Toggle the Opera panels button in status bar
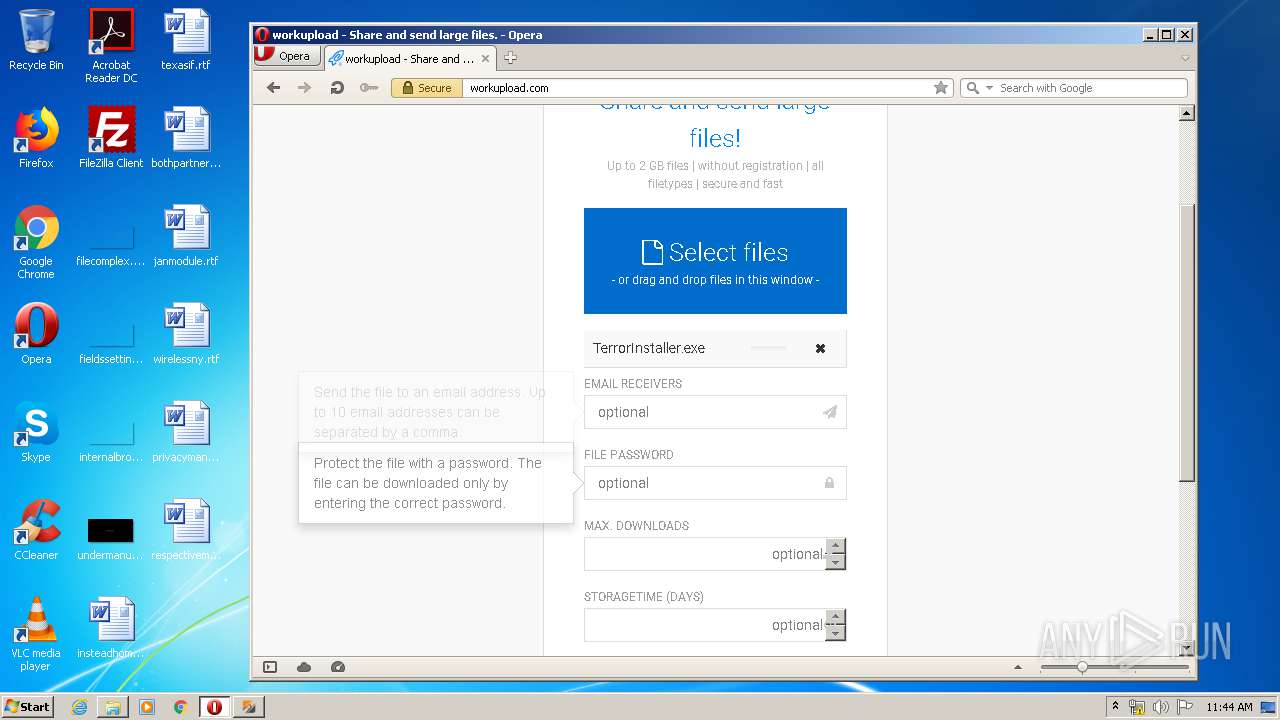1280x720 pixels. 270,667
